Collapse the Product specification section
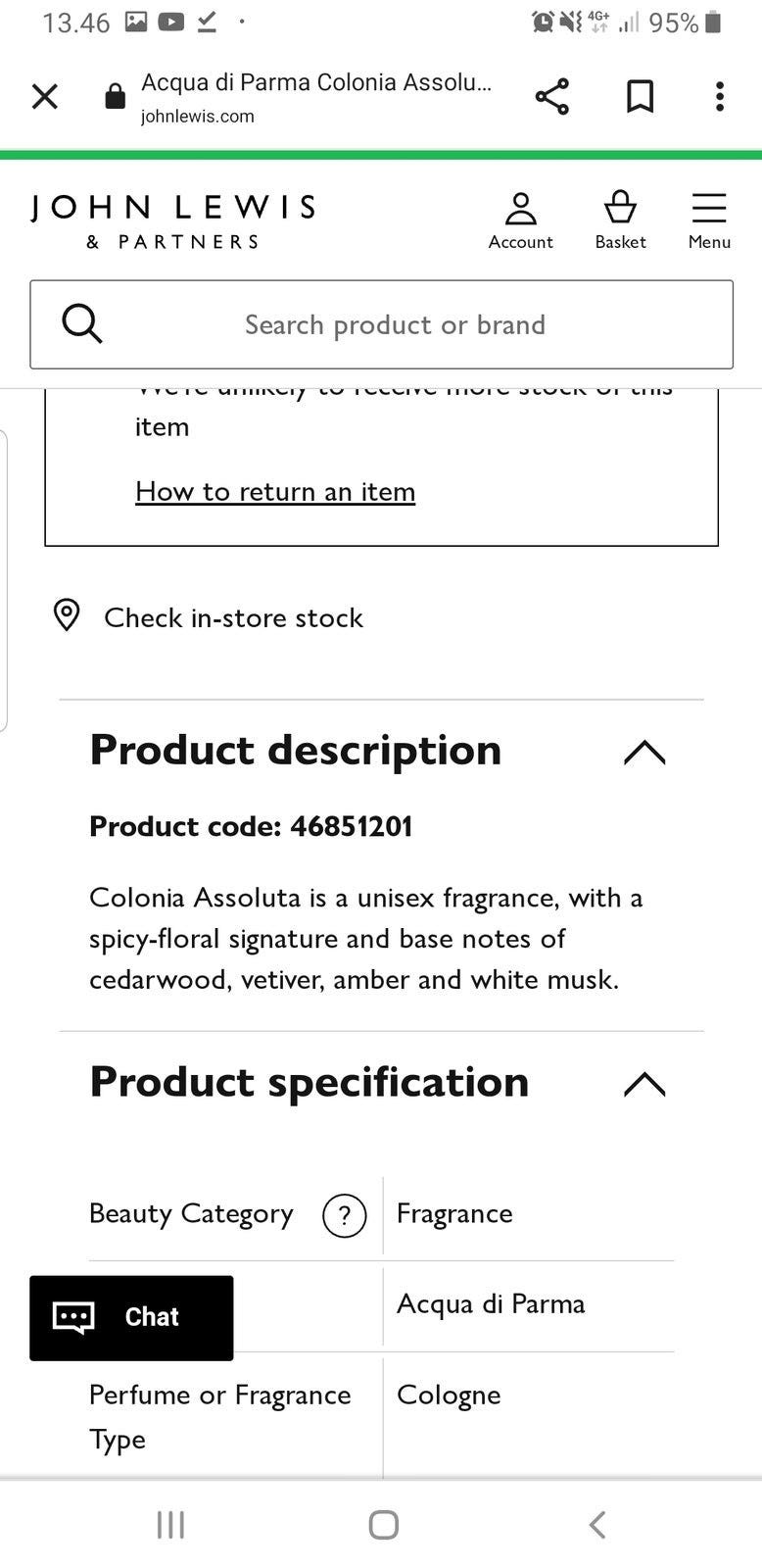Viewport: 762px width, 1568px height. tap(643, 1084)
